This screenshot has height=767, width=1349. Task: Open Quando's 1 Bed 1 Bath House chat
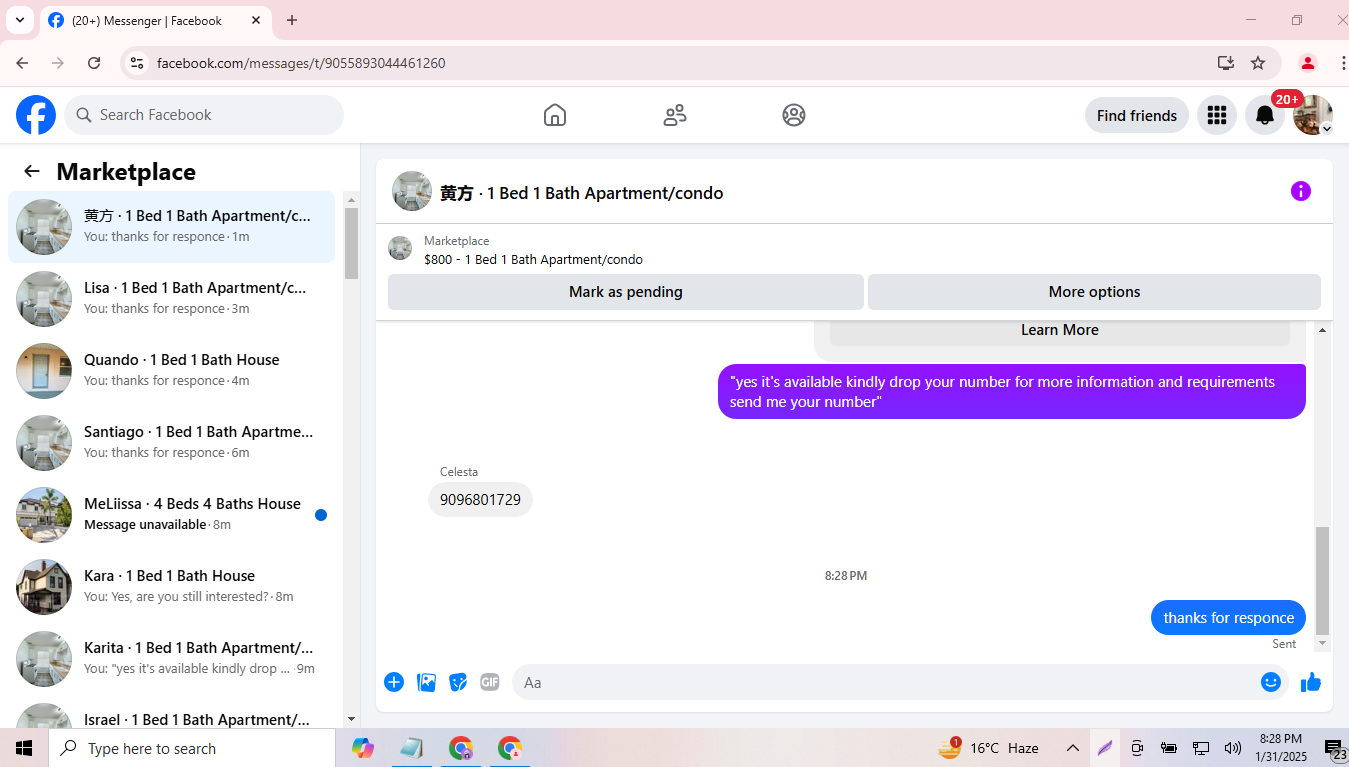pyautogui.click(x=171, y=371)
